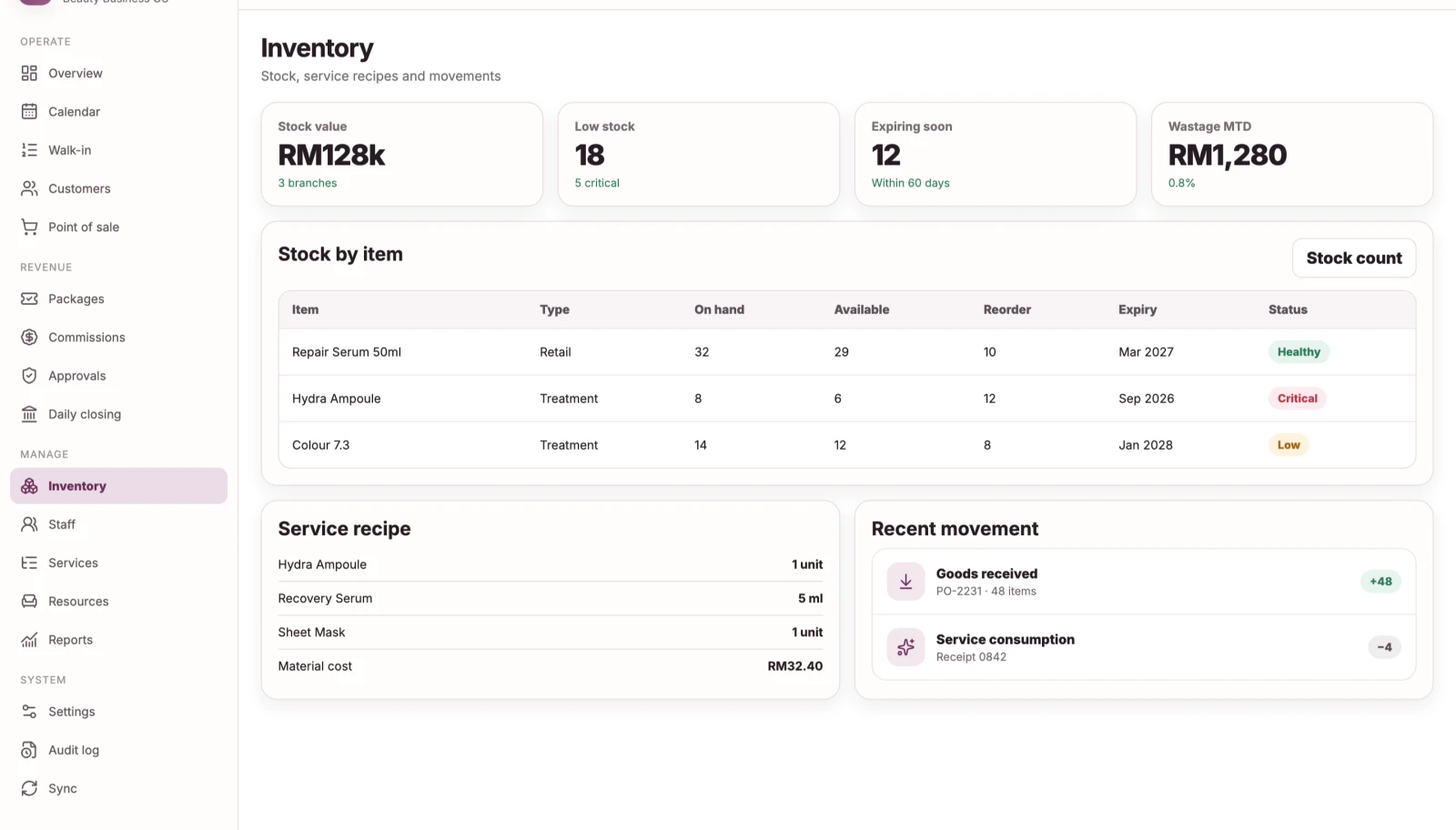Click the Inventory boxes icon

(x=29, y=486)
